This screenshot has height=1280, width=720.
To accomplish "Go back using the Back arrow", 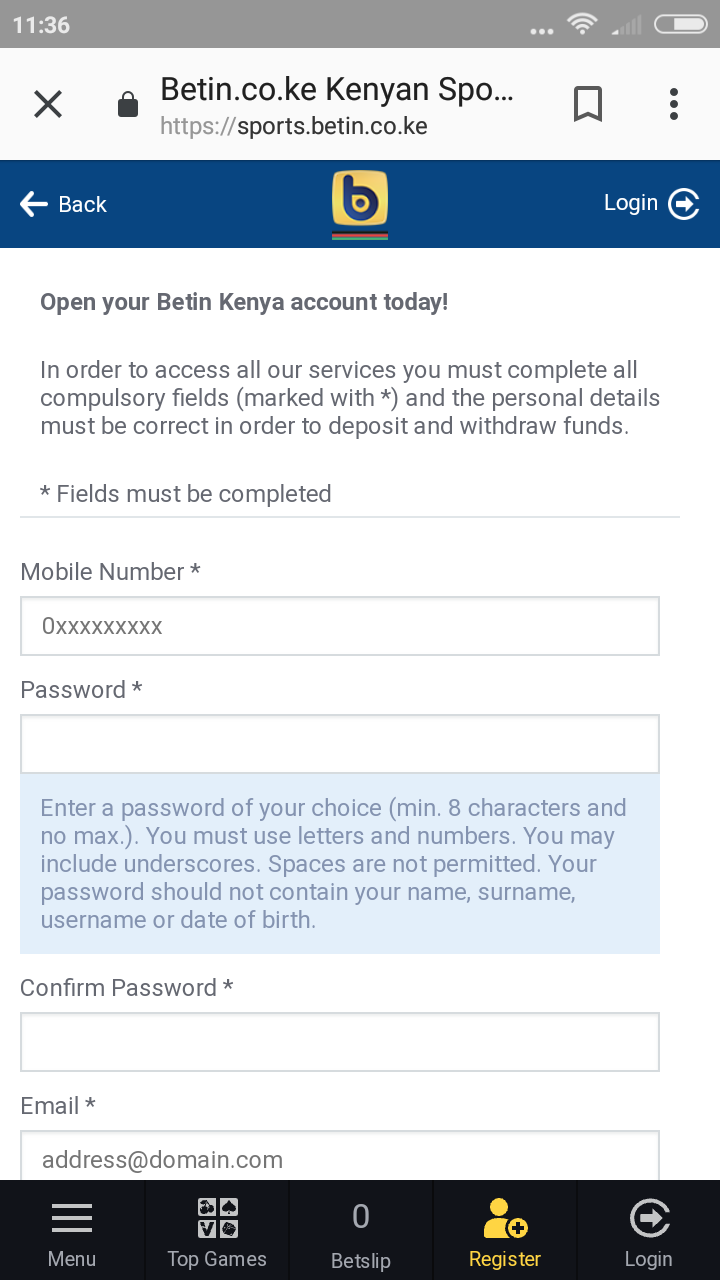I will (x=62, y=204).
